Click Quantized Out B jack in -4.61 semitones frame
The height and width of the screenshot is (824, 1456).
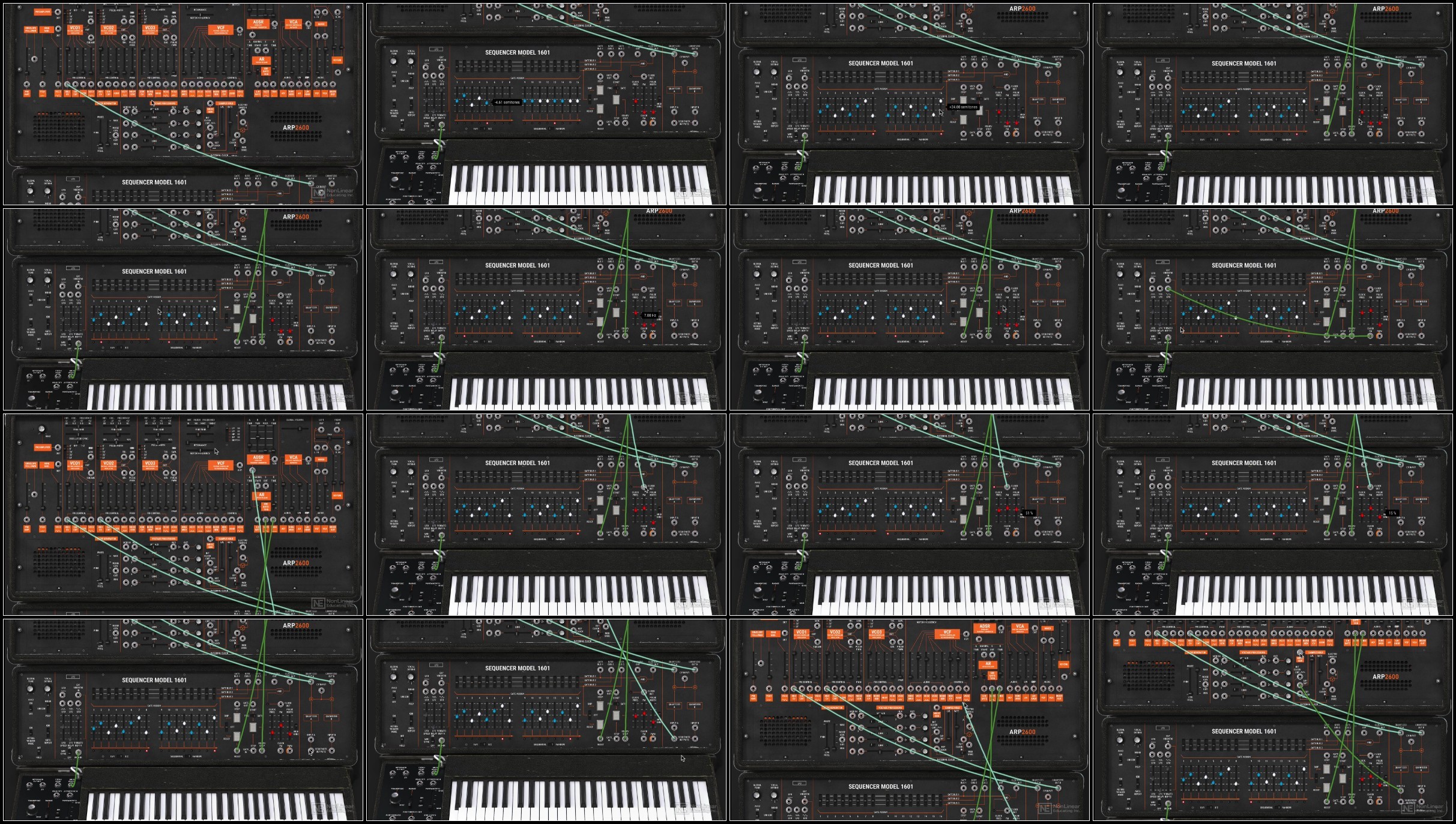695,54
